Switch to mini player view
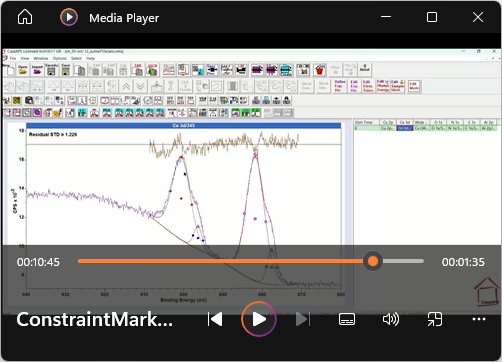502x362 pixels. click(x=435, y=319)
